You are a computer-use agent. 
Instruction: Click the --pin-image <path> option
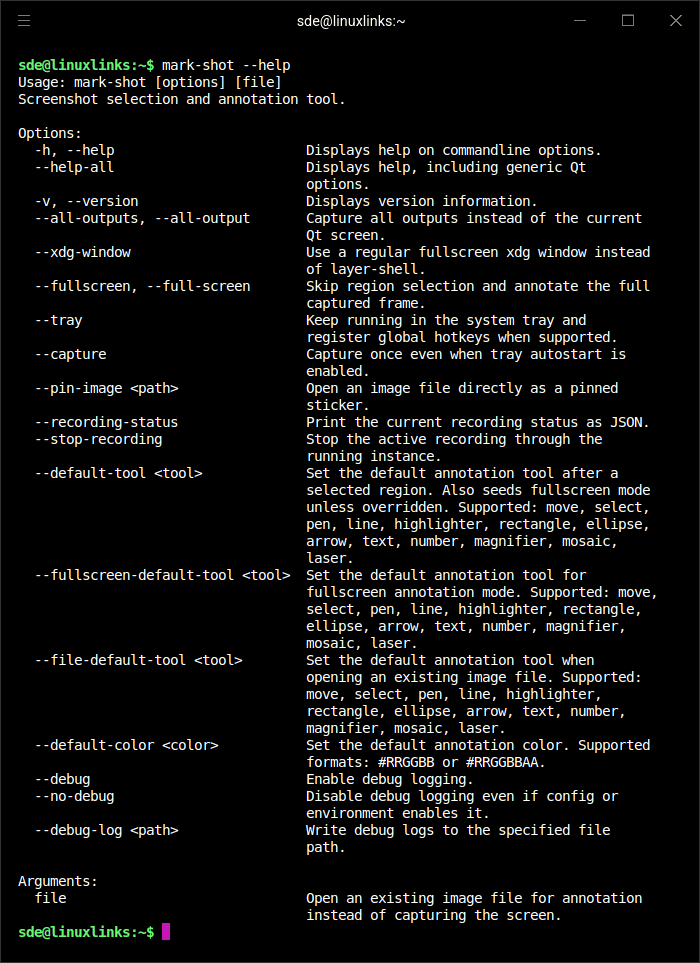pyautogui.click(x=106, y=388)
